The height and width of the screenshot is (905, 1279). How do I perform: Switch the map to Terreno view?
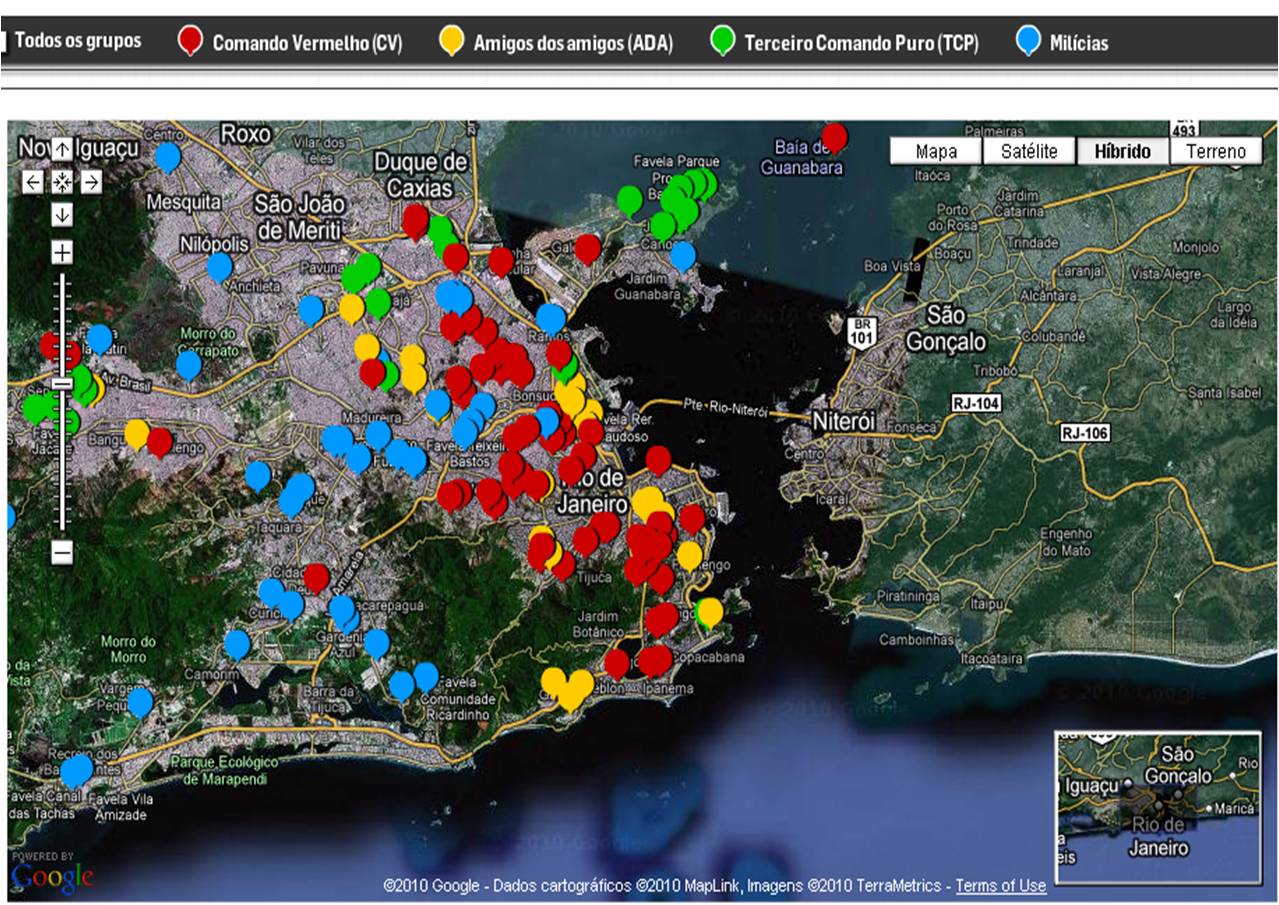(1215, 151)
